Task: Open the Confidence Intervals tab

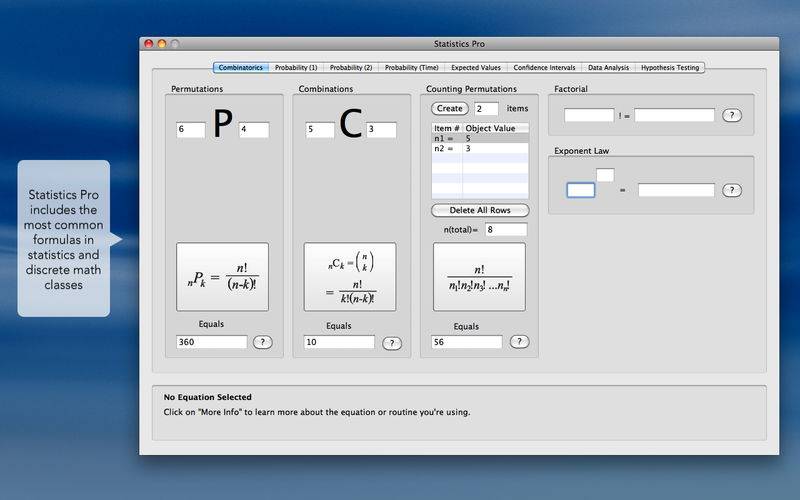Action: point(544,67)
